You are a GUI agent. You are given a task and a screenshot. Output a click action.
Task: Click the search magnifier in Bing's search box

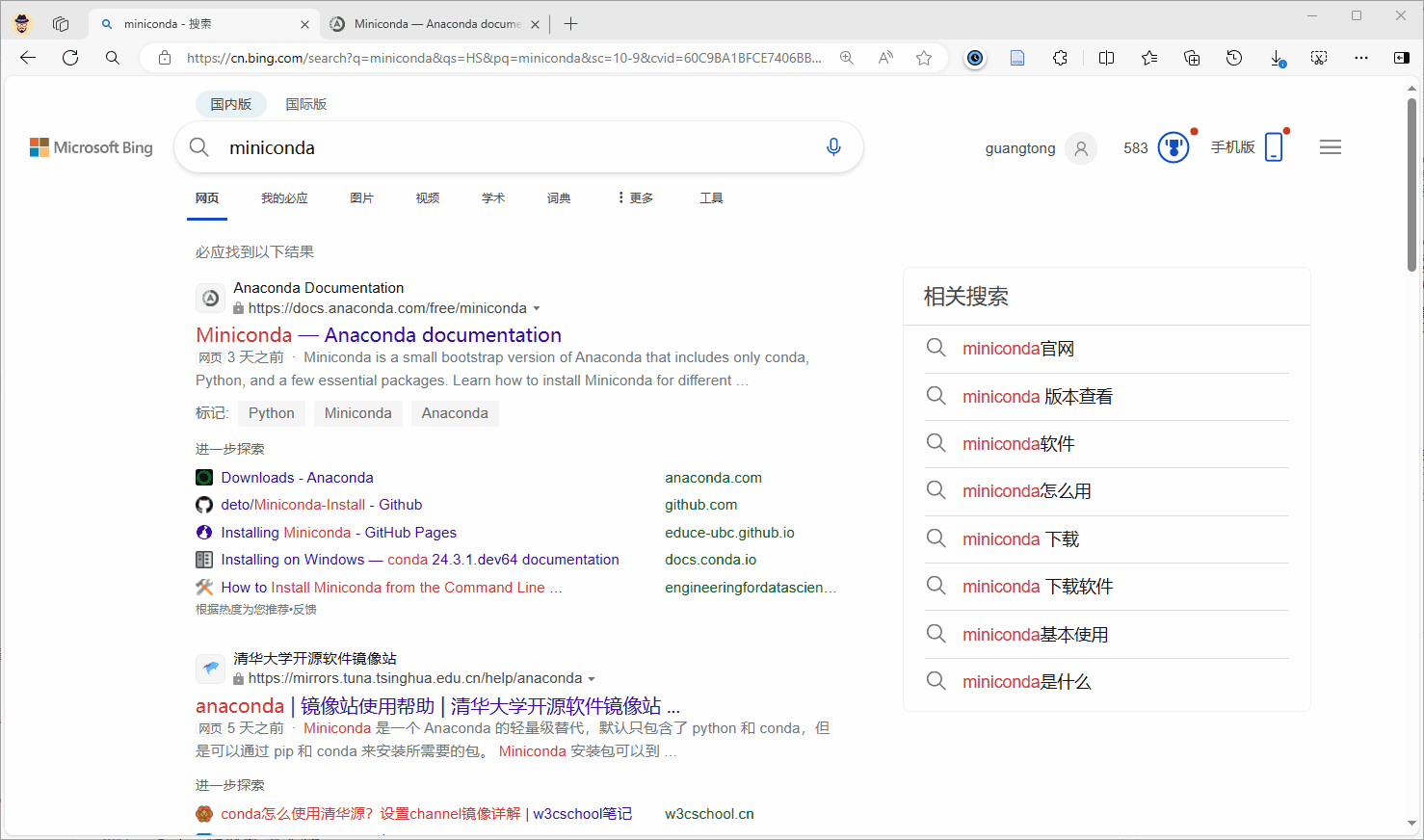(x=198, y=146)
